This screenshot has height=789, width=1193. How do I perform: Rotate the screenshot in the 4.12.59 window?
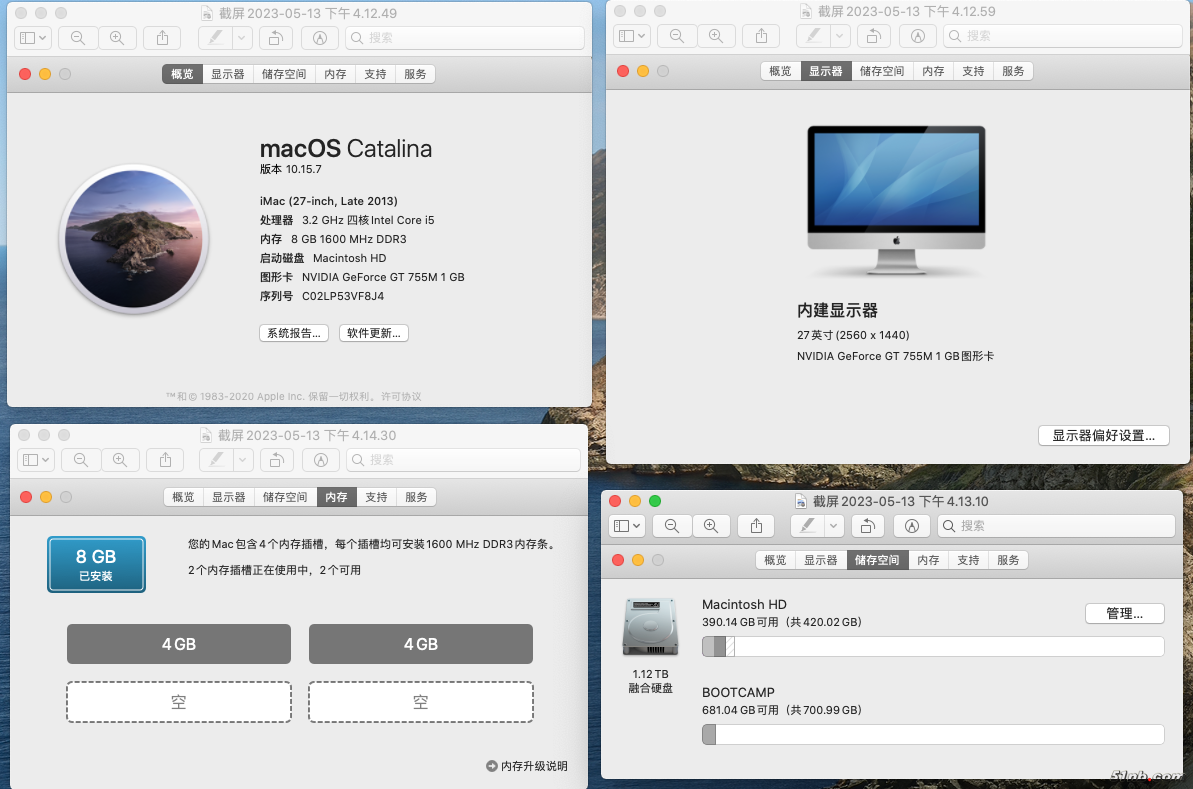874,36
